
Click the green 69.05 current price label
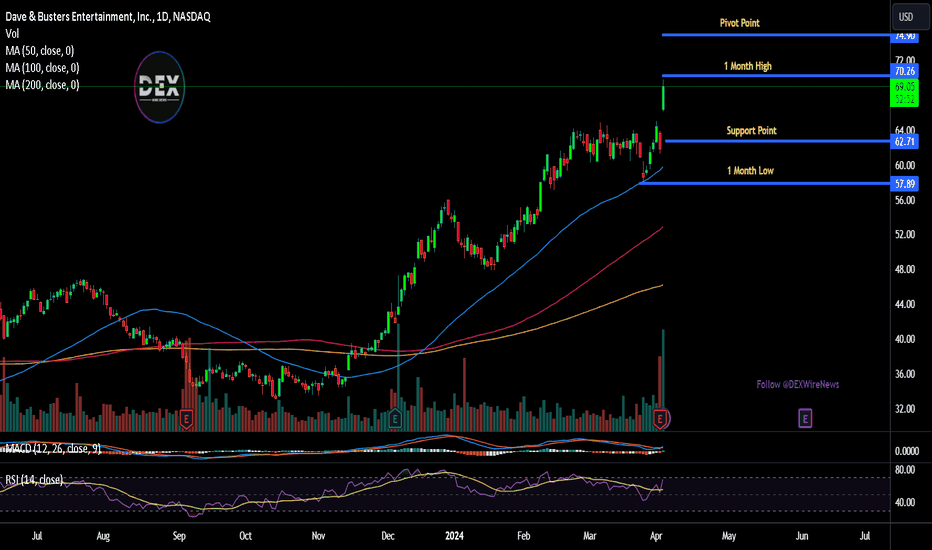click(905, 93)
